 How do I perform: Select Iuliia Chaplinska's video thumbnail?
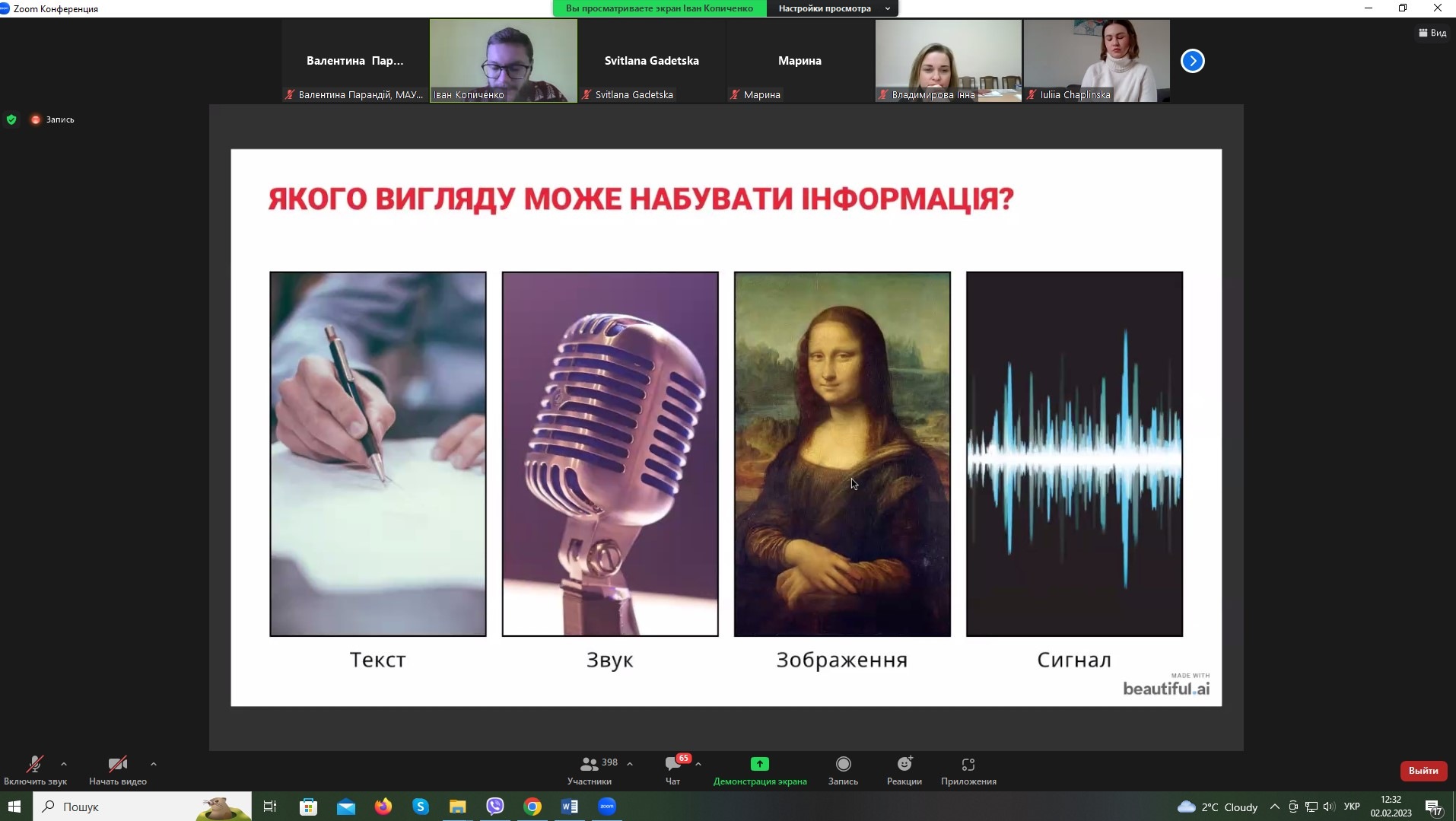tap(1096, 60)
